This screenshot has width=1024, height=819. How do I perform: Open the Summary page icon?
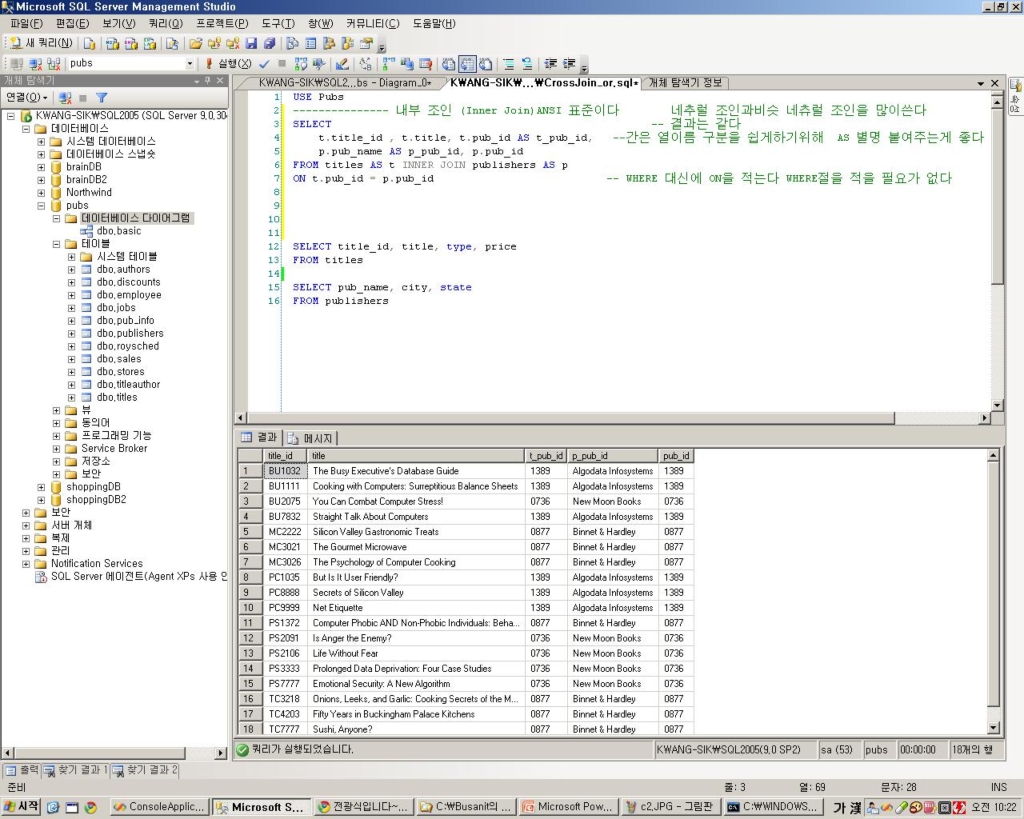click(311, 44)
